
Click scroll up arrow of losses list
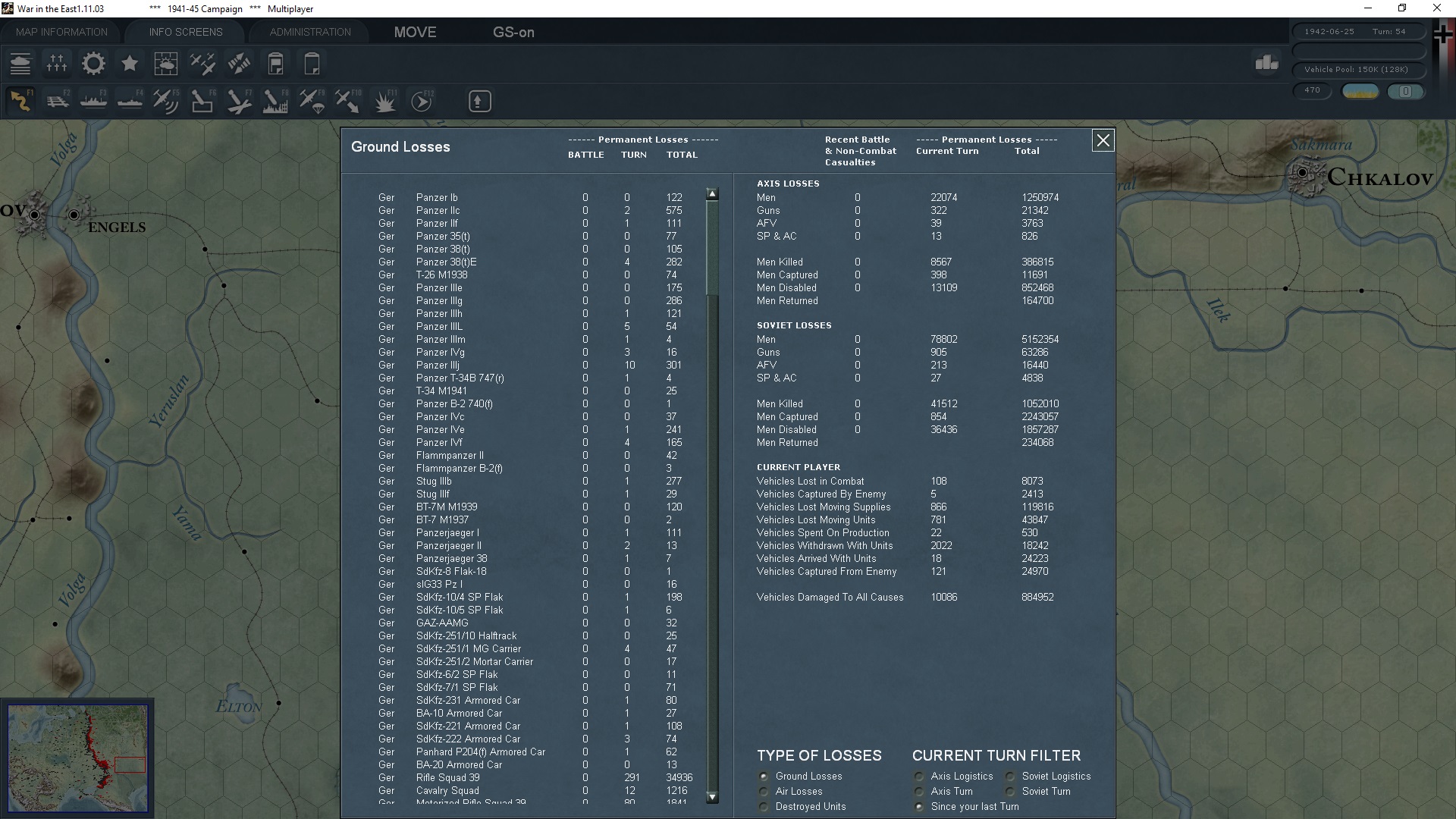(712, 194)
